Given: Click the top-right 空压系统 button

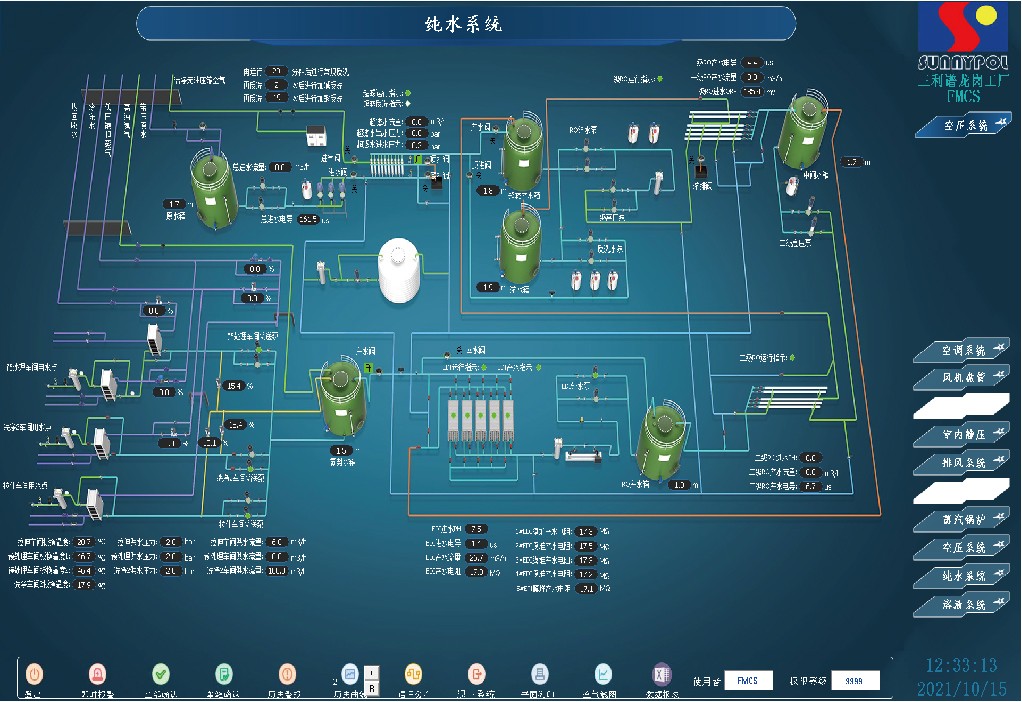Looking at the screenshot, I should tap(961, 126).
